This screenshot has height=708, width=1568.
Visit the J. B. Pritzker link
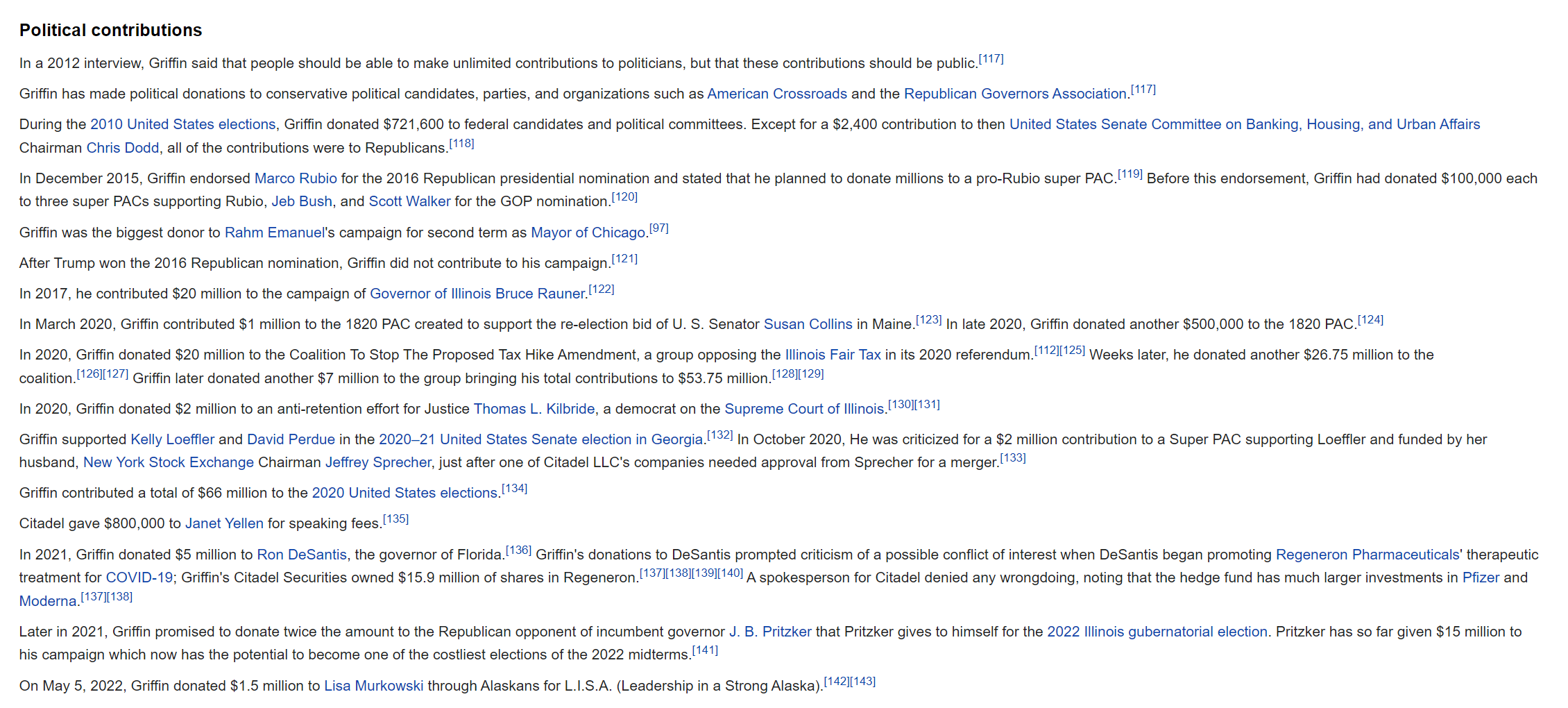pyautogui.click(x=770, y=632)
